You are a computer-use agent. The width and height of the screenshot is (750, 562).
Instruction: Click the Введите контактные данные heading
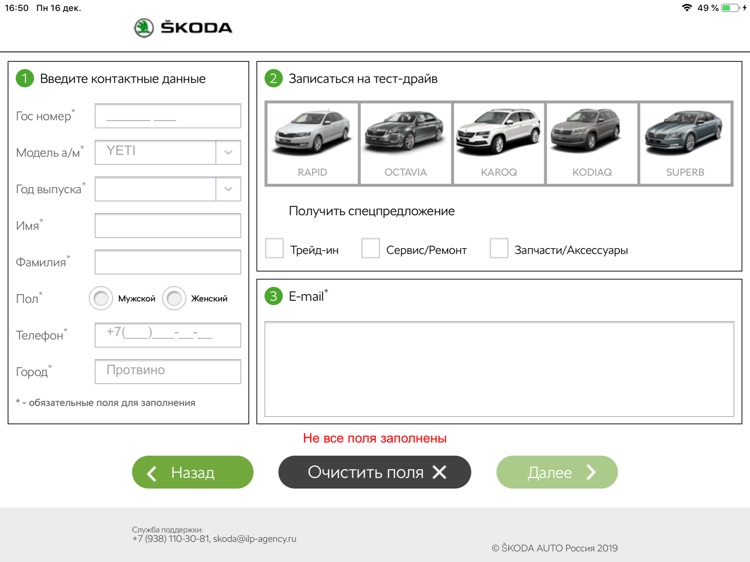(x=123, y=78)
